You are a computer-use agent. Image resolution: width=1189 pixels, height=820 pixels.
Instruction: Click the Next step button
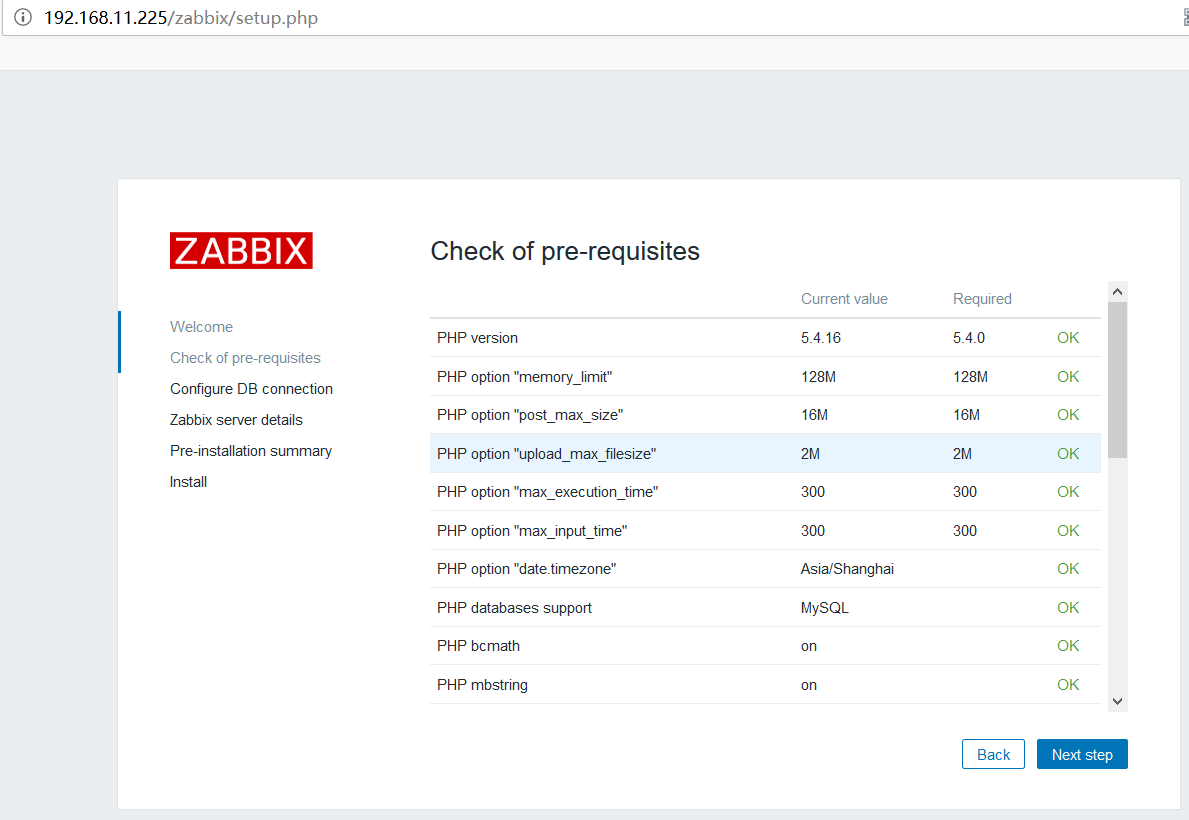point(1081,755)
